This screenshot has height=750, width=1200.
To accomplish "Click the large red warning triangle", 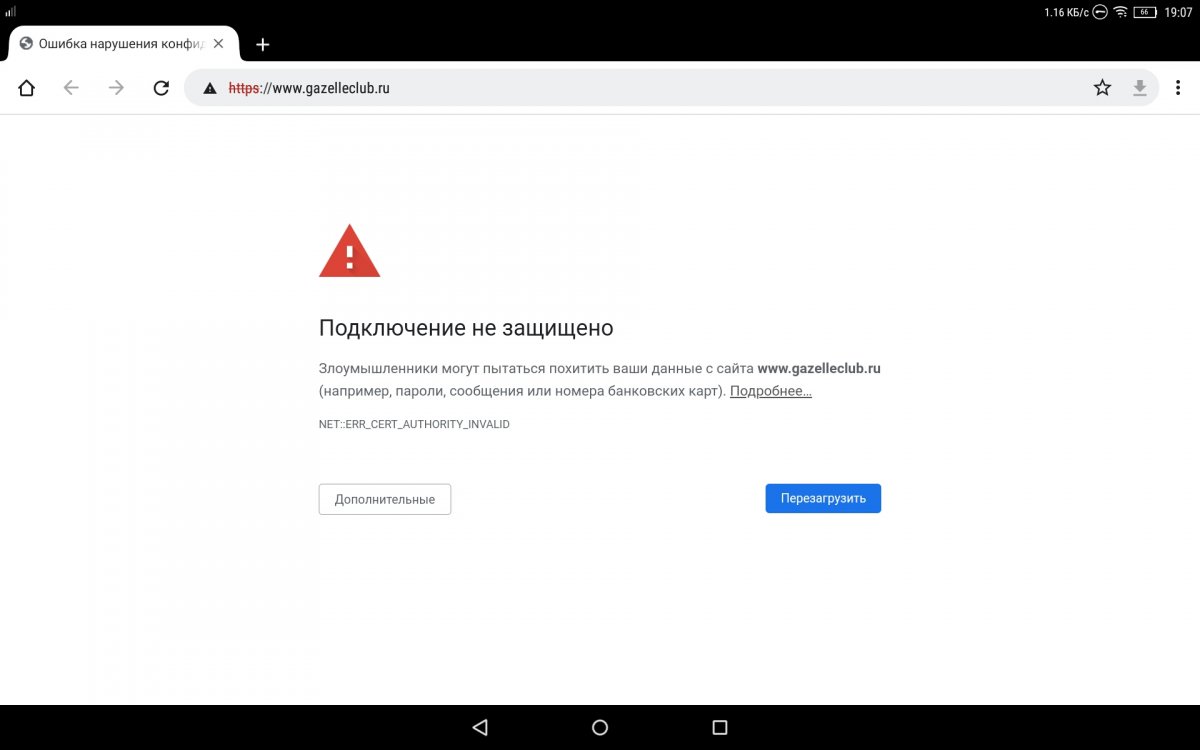I will coord(349,251).
